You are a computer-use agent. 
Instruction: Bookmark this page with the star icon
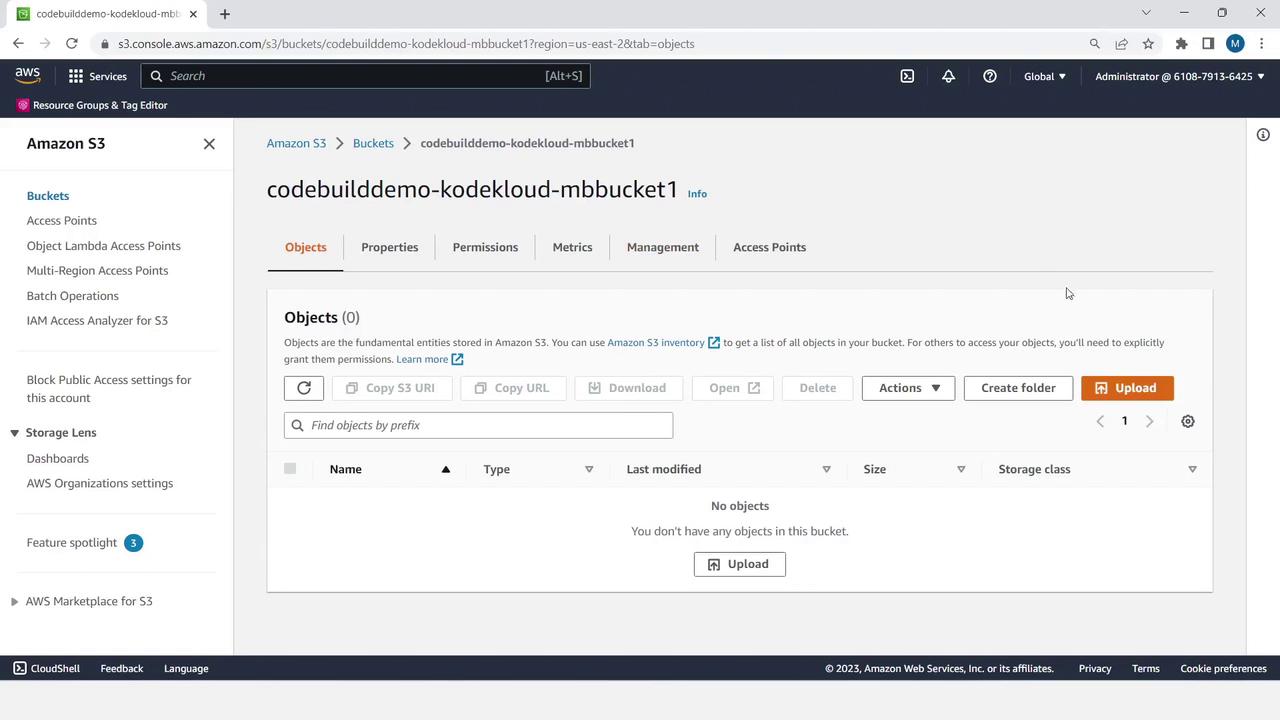[x=1148, y=44]
